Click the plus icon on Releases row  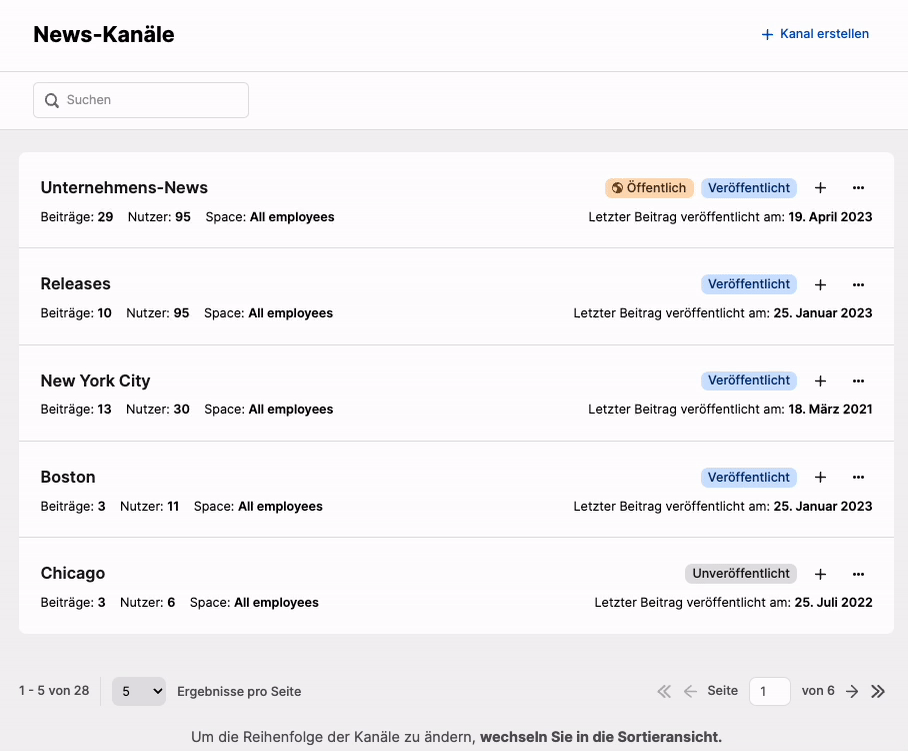click(820, 284)
